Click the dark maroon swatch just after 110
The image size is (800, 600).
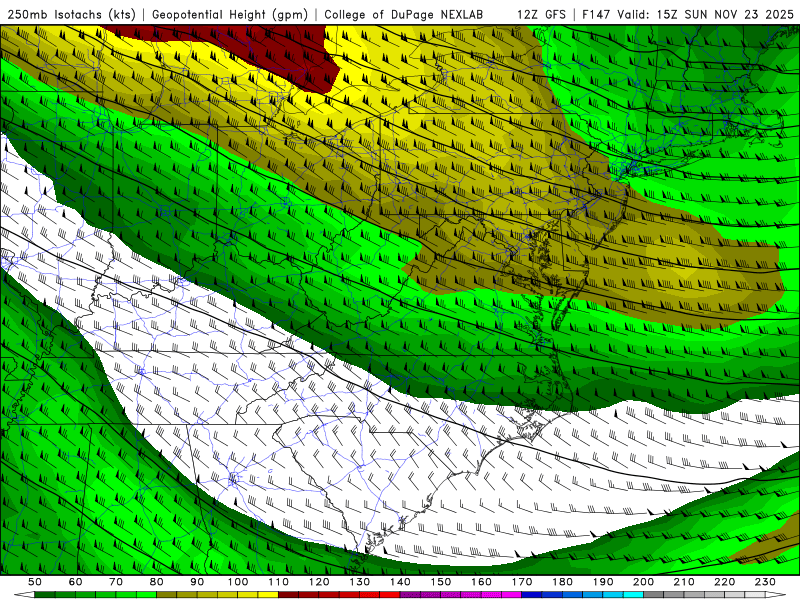[288, 594]
